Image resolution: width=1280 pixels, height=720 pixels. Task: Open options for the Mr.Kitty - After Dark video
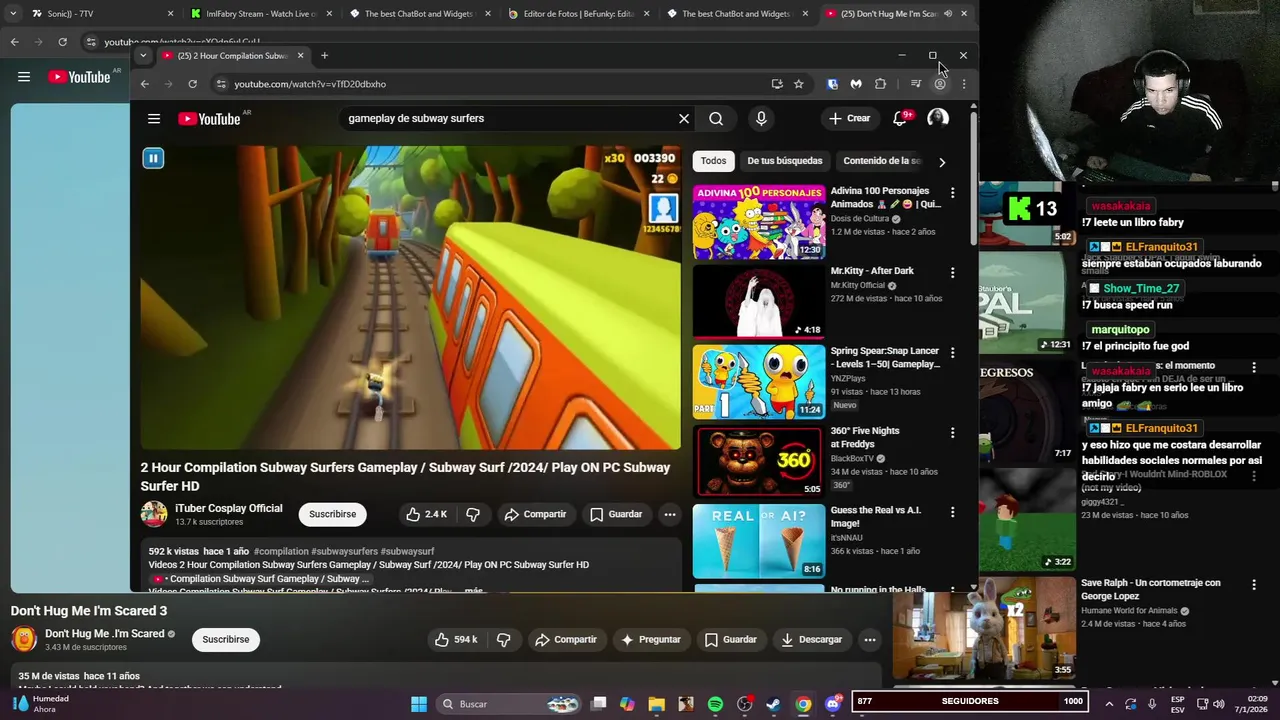(952, 272)
